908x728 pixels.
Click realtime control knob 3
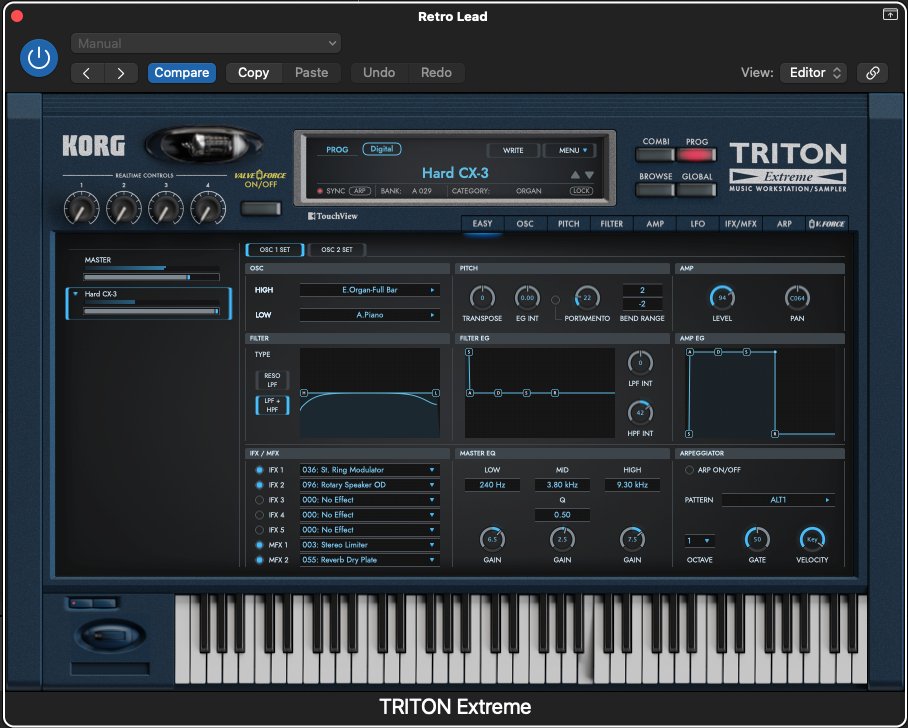point(166,208)
